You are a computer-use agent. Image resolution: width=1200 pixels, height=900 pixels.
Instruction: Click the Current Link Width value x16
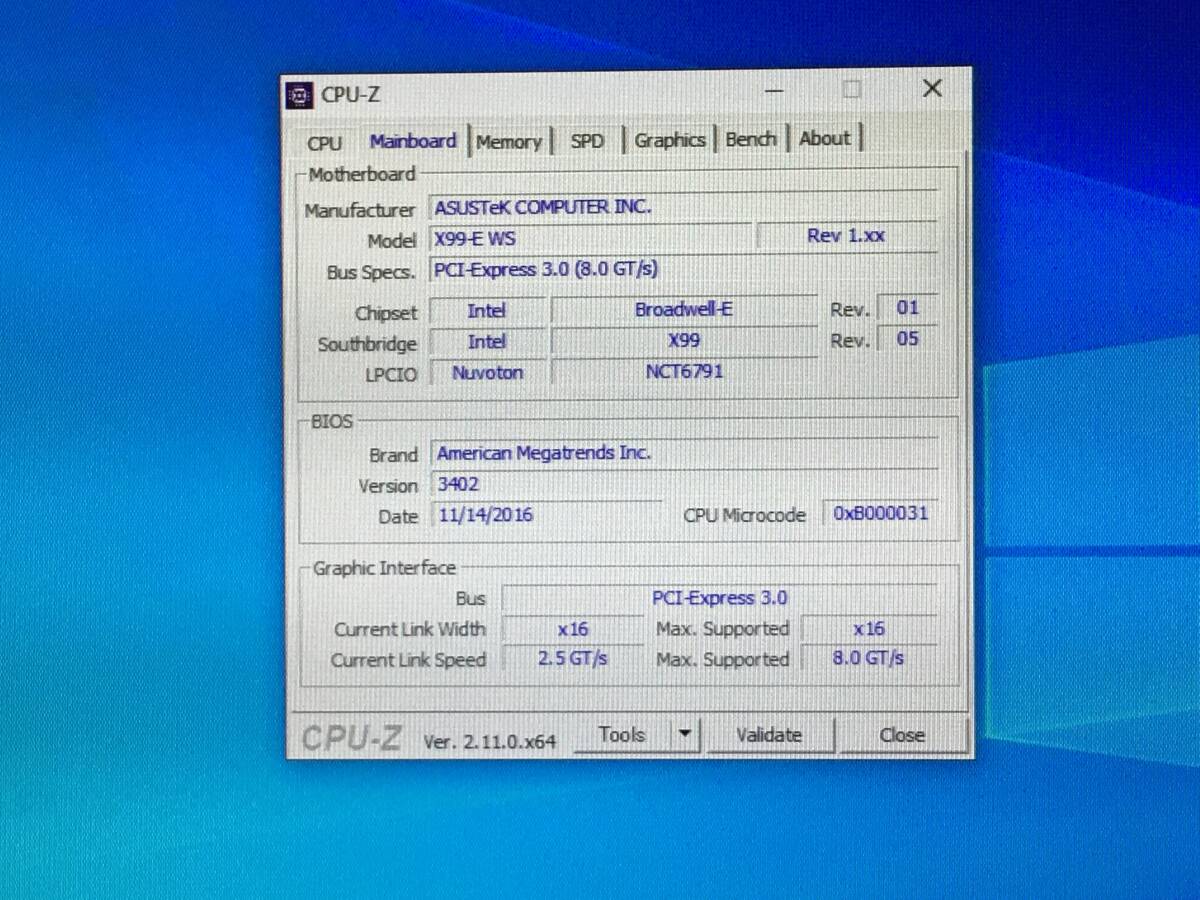573,629
